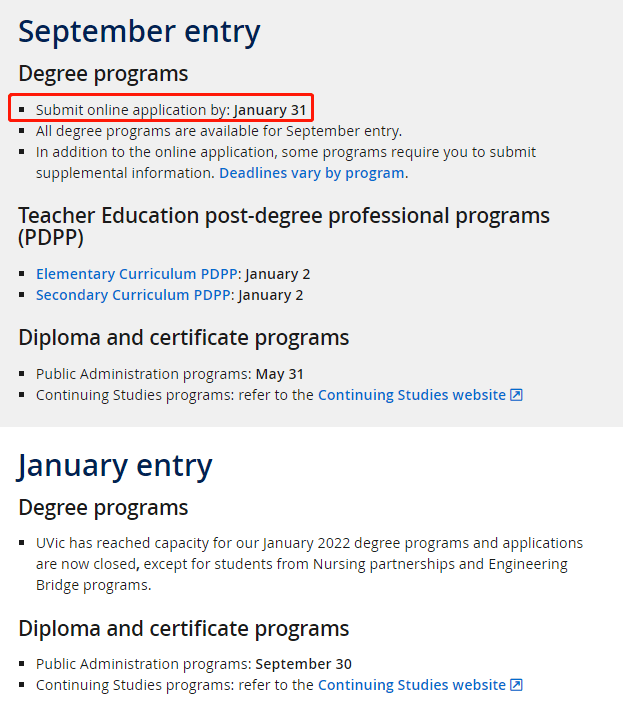623x706 pixels.
Task: Click the external link icon in September entry section
Action: [x=516, y=395]
